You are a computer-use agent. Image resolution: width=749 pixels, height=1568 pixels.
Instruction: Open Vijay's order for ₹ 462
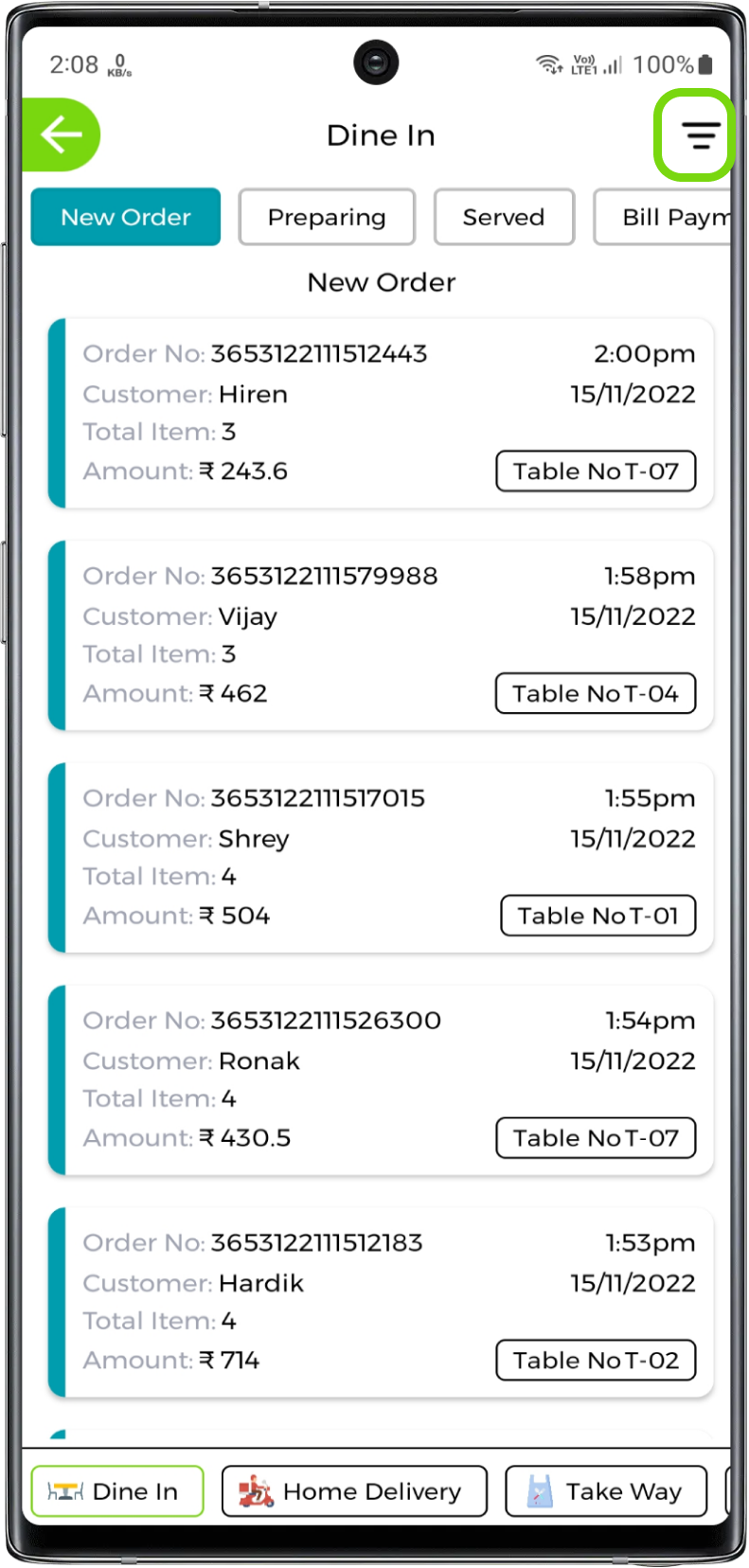click(381, 635)
